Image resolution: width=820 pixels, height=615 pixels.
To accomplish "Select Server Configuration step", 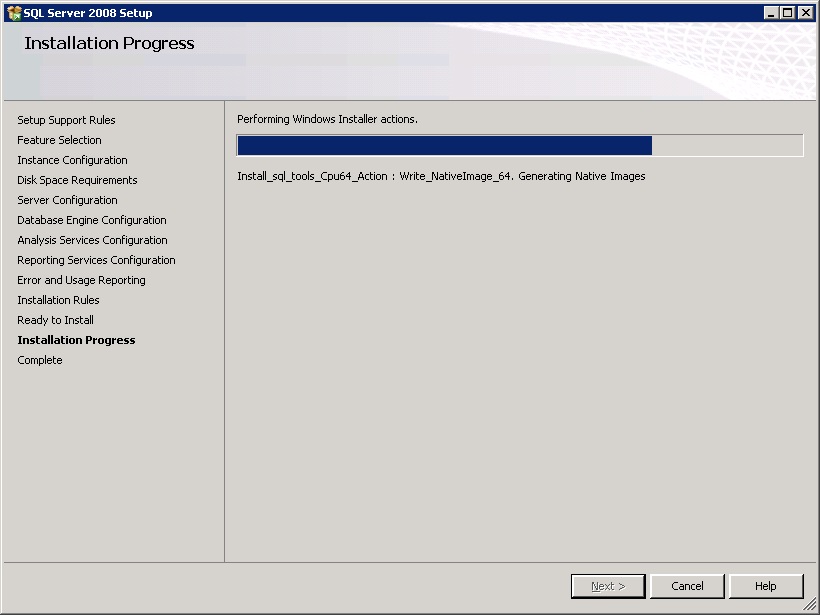I will [67, 200].
